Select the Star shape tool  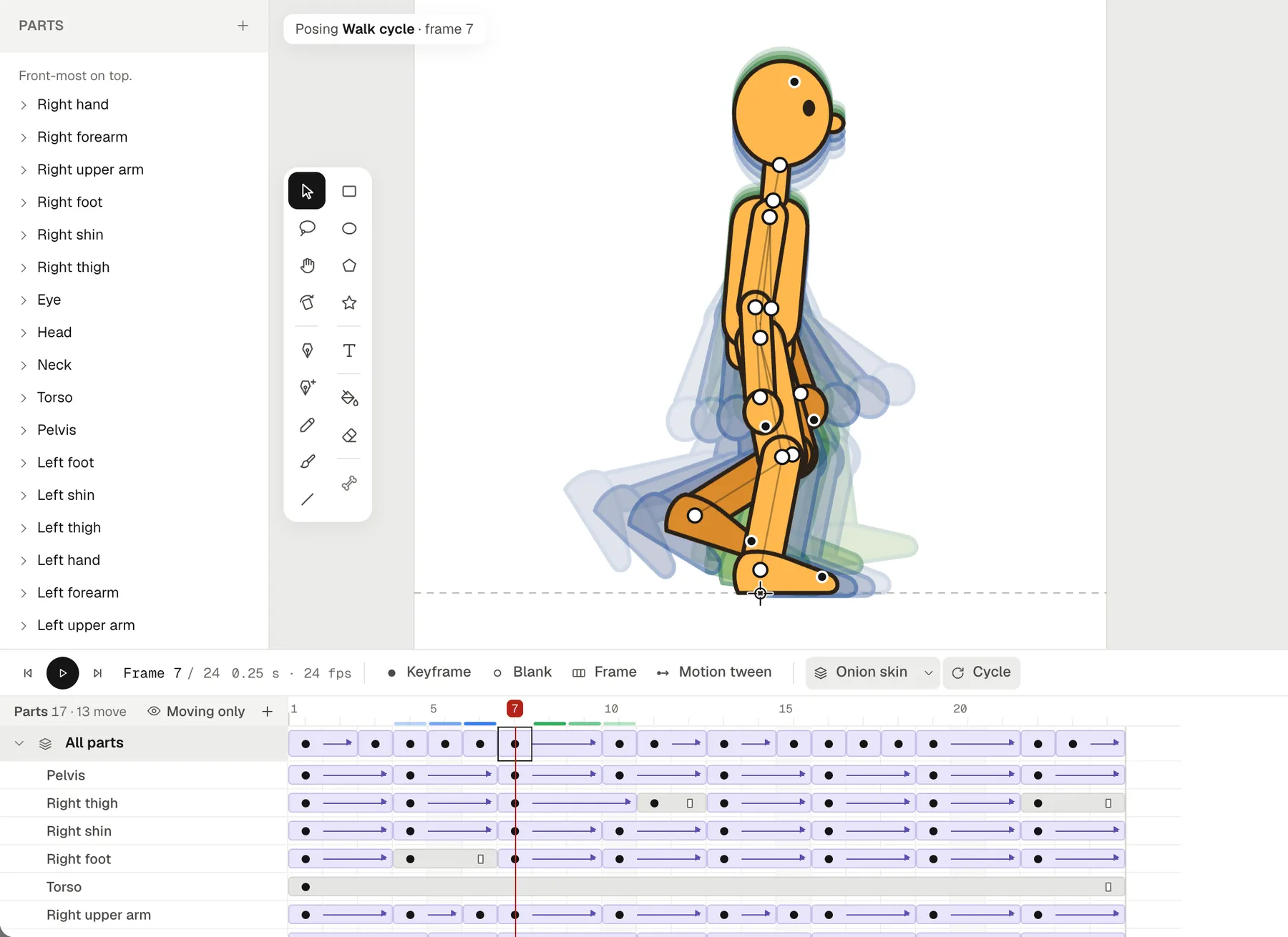click(x=349, y=303)
